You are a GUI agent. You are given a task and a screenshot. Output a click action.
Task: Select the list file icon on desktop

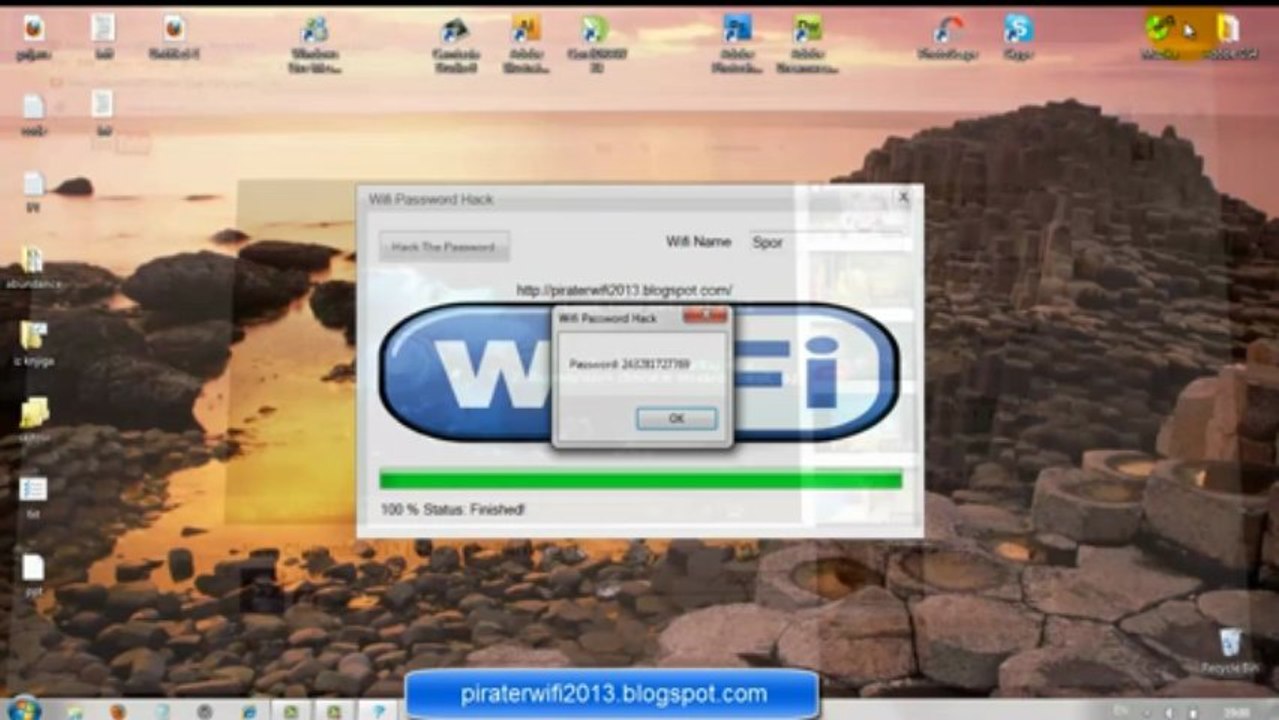[32, 496]
